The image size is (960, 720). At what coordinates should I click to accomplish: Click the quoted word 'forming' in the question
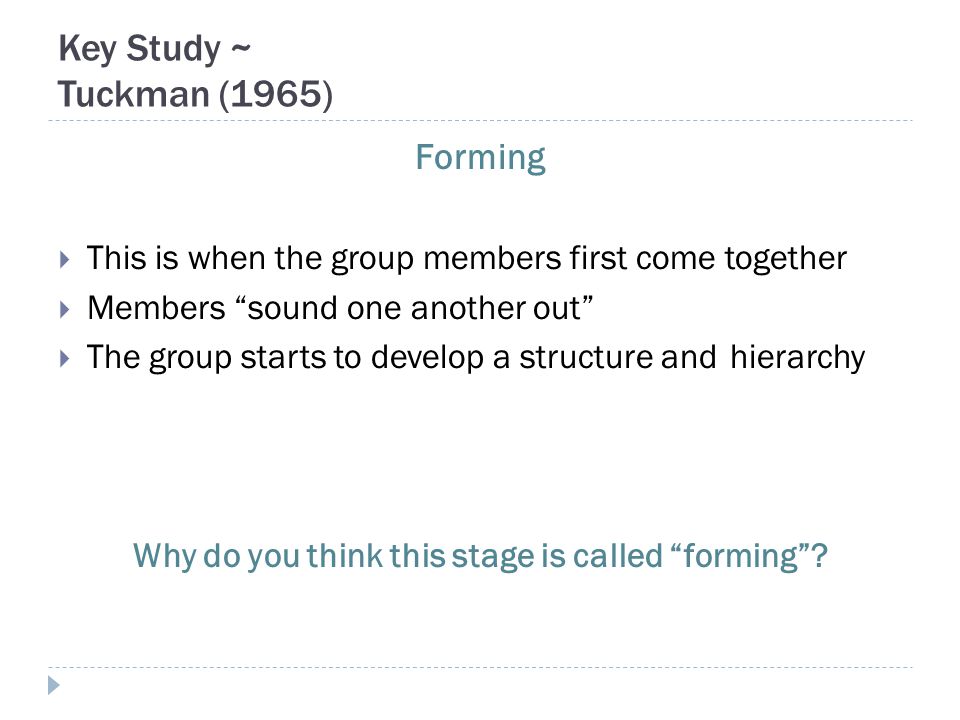[741, 557]
